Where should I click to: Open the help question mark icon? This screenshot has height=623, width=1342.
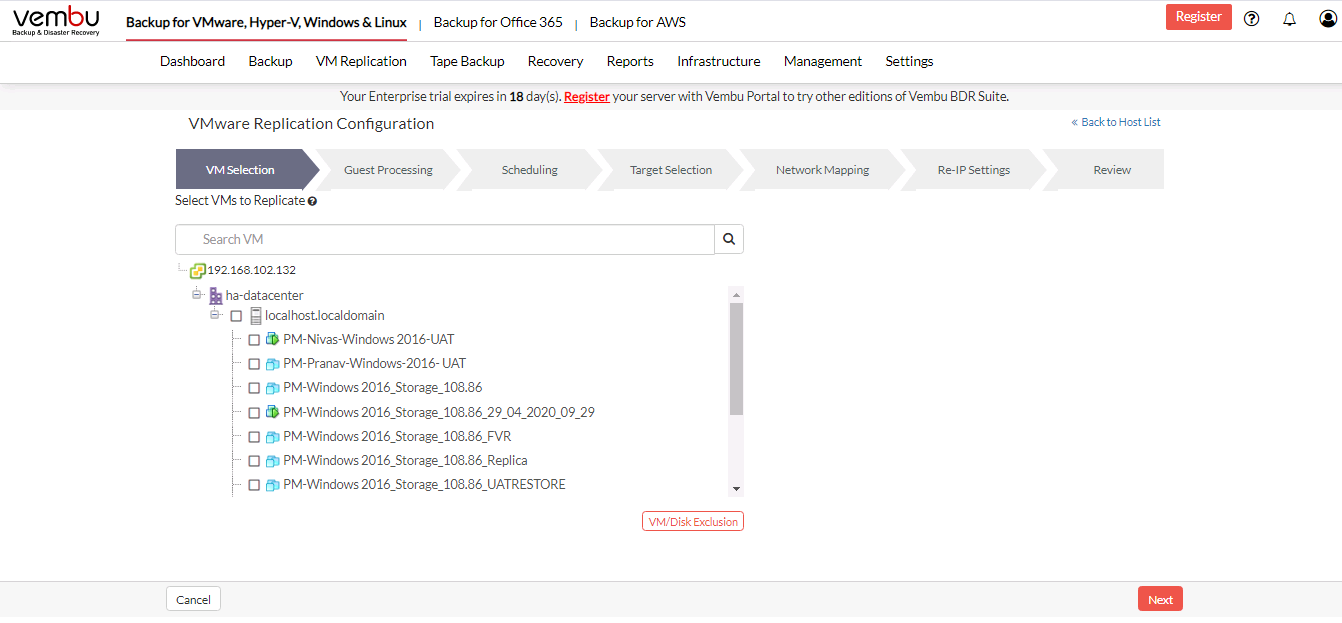[x=1251, y=18]
